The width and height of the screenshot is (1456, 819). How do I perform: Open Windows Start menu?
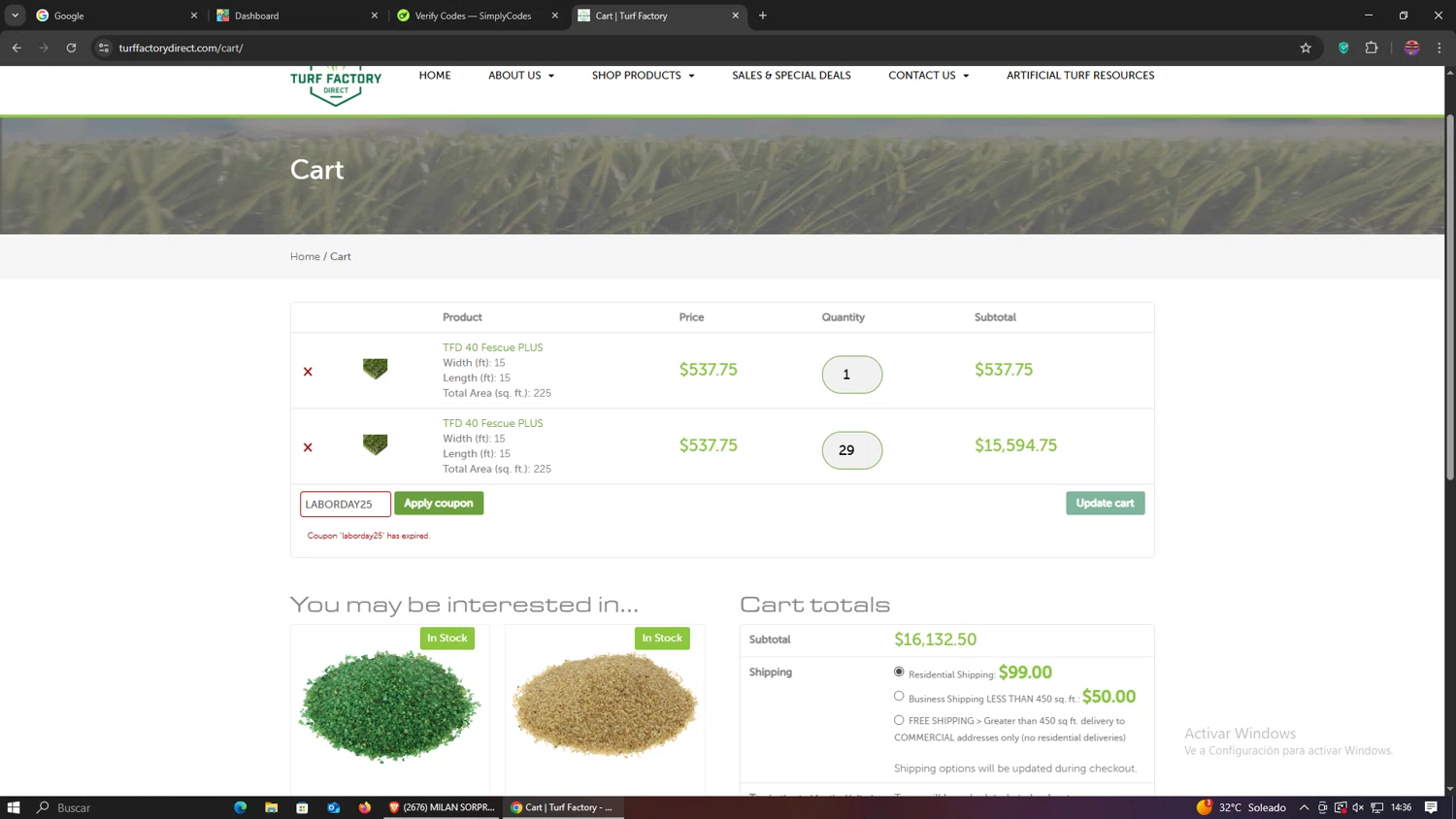tap(14, 807)
